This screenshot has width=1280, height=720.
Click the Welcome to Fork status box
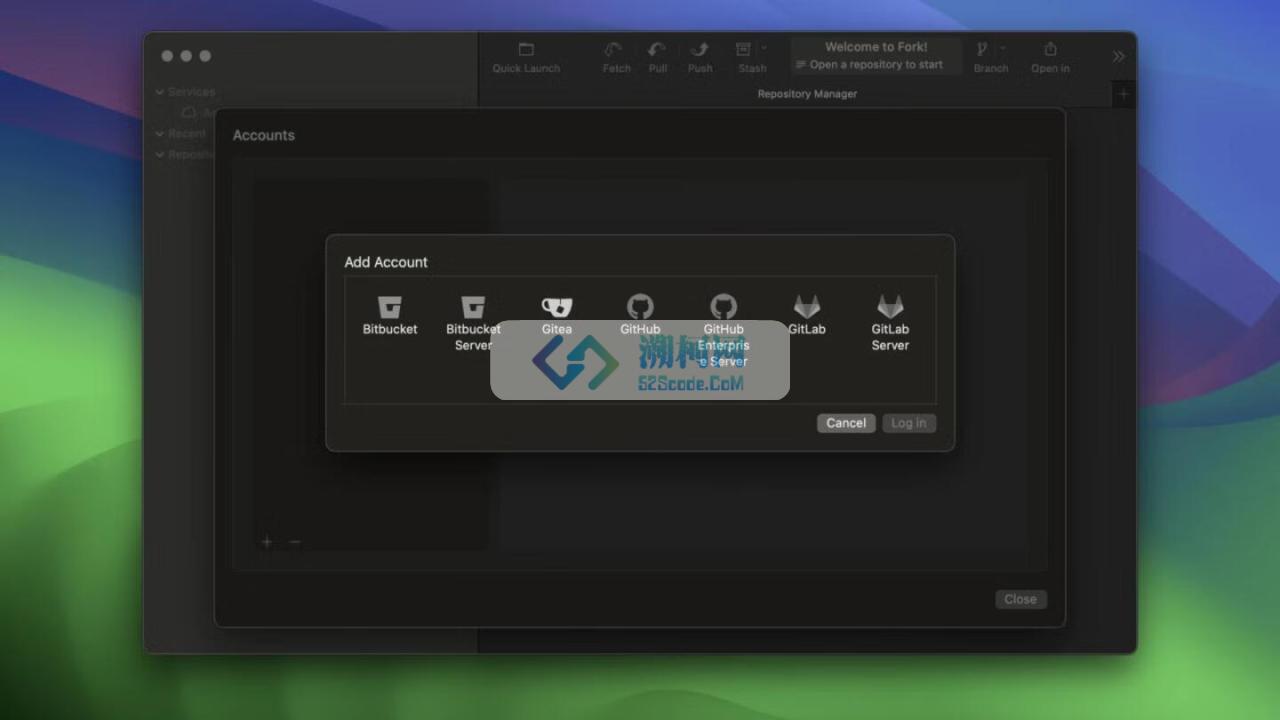[x=876, y=56]
